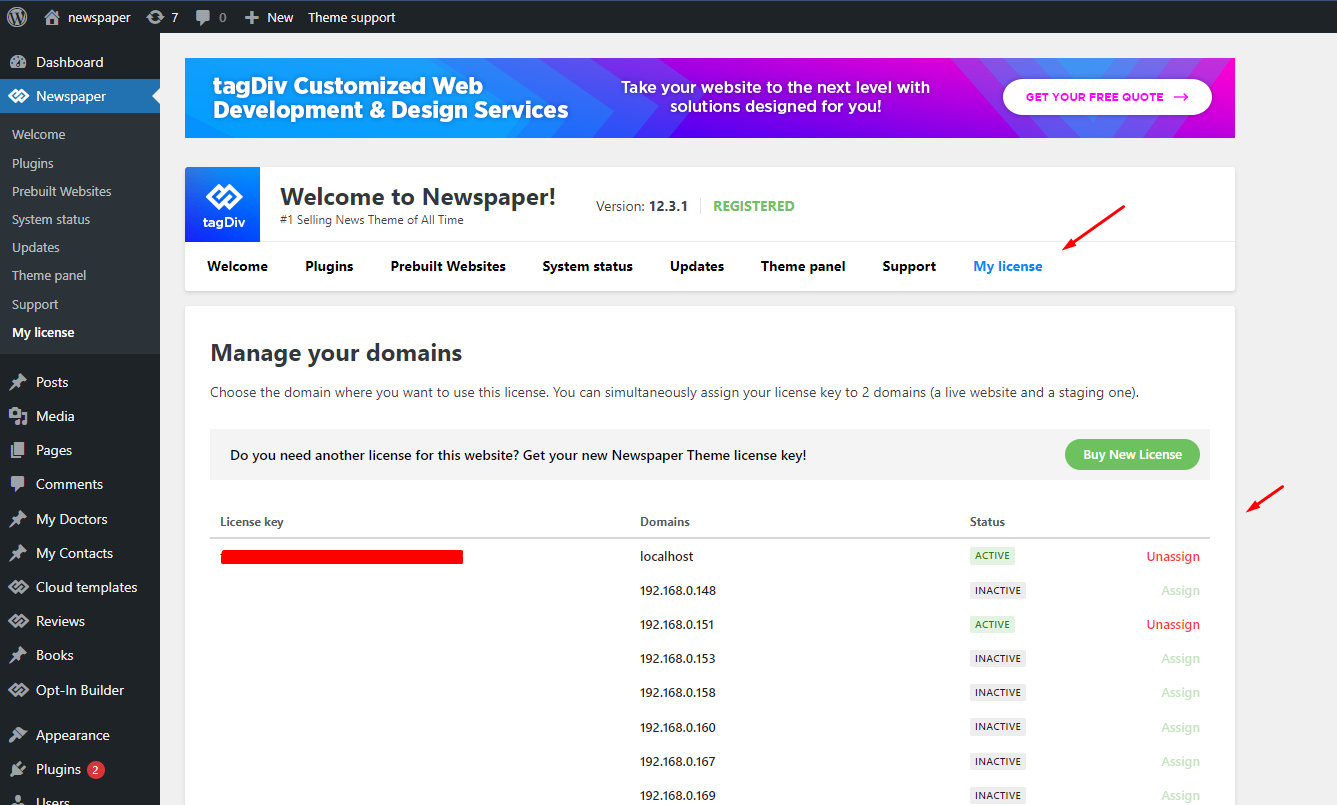Open the updates icon showing 7
The width and height of the screenshot is (1337, 805).
155,17
